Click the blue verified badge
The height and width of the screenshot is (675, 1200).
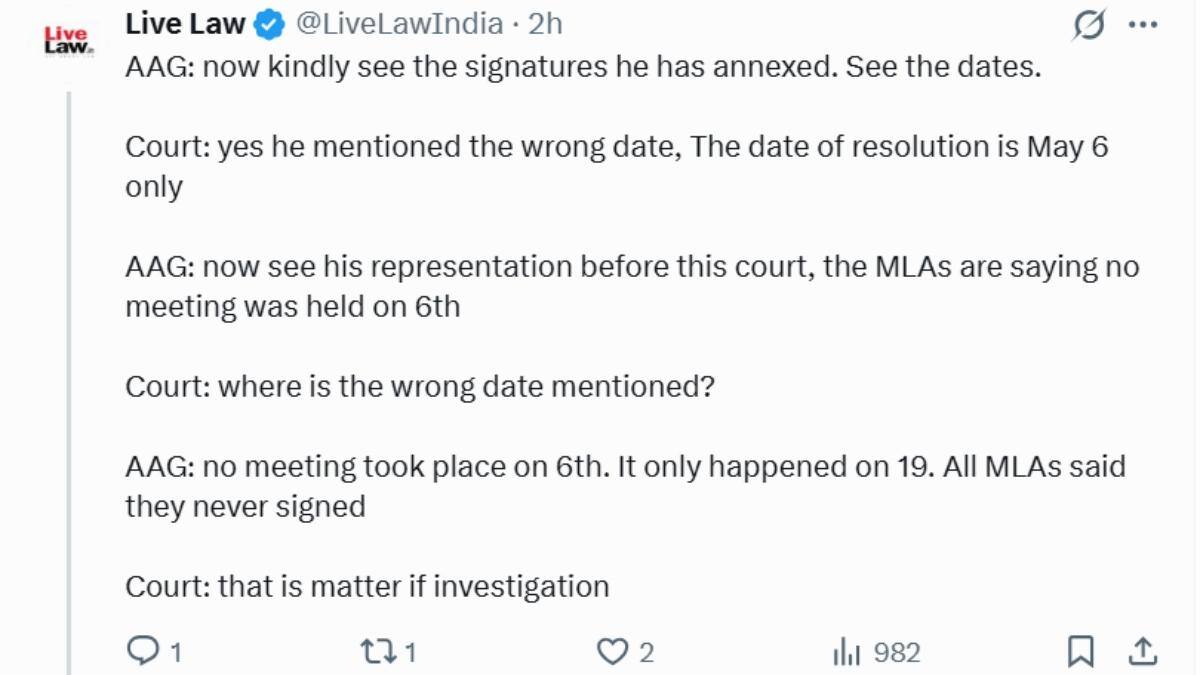pyautogui.click(x=269, y=24)
